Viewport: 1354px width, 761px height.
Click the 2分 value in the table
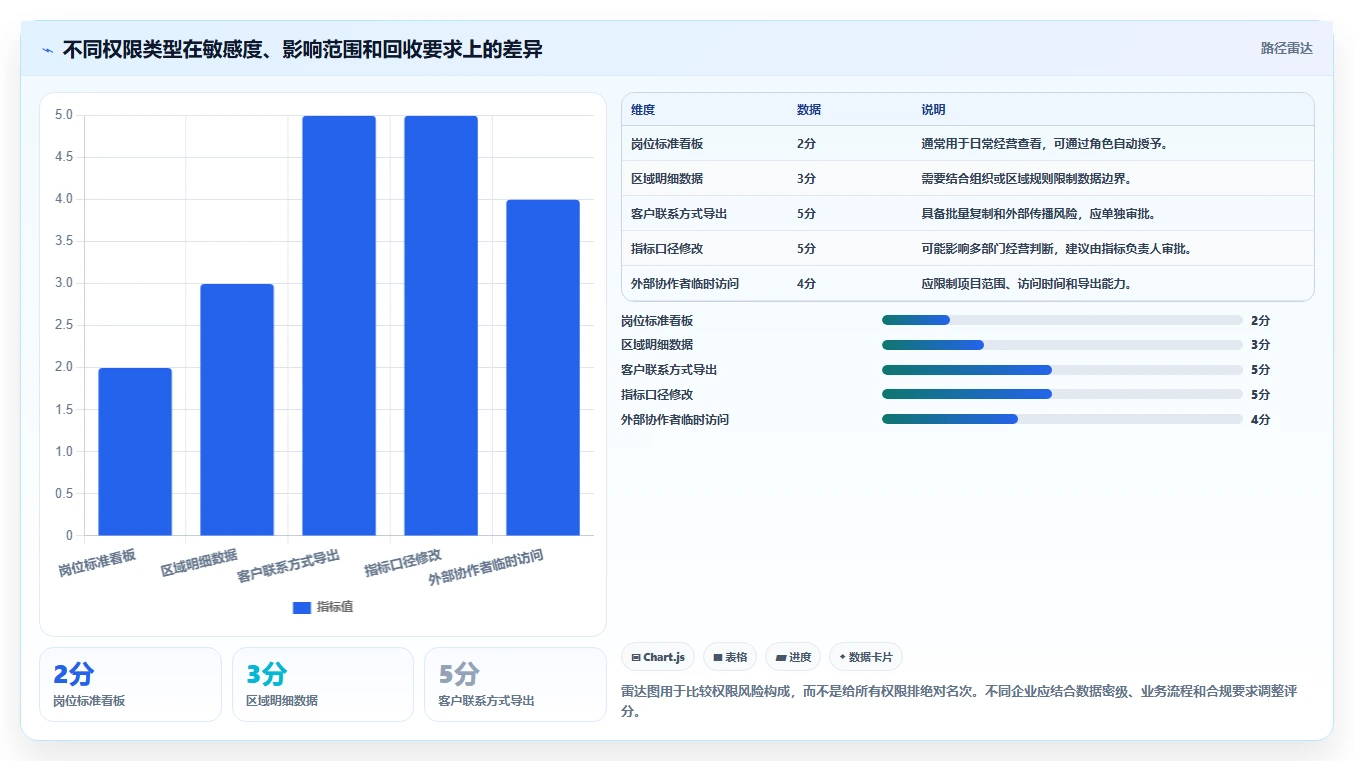(x=806, y=144)
